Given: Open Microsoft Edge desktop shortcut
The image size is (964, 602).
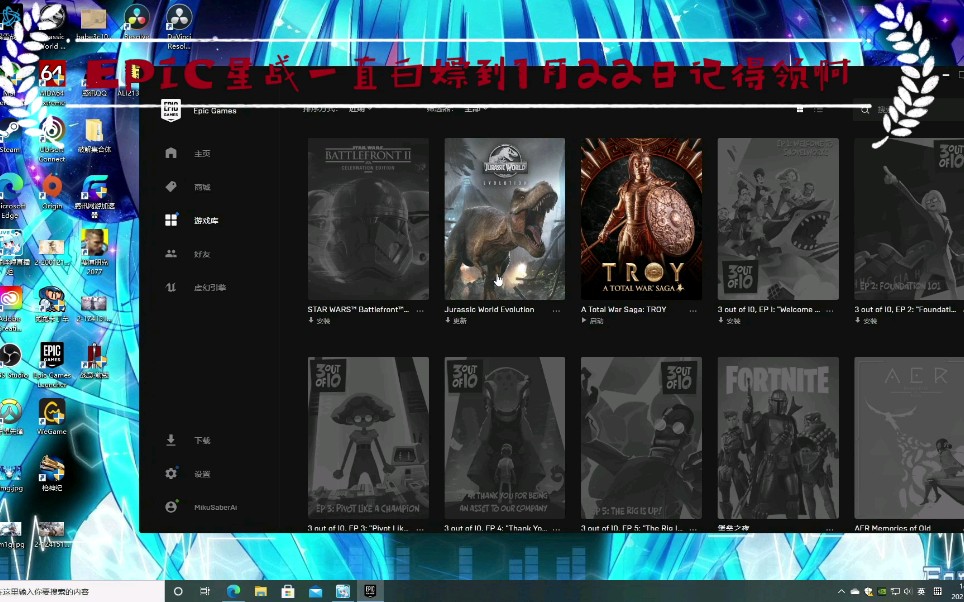Looking at the screenshot, I should pyautogui.click(x=10, y=197).
